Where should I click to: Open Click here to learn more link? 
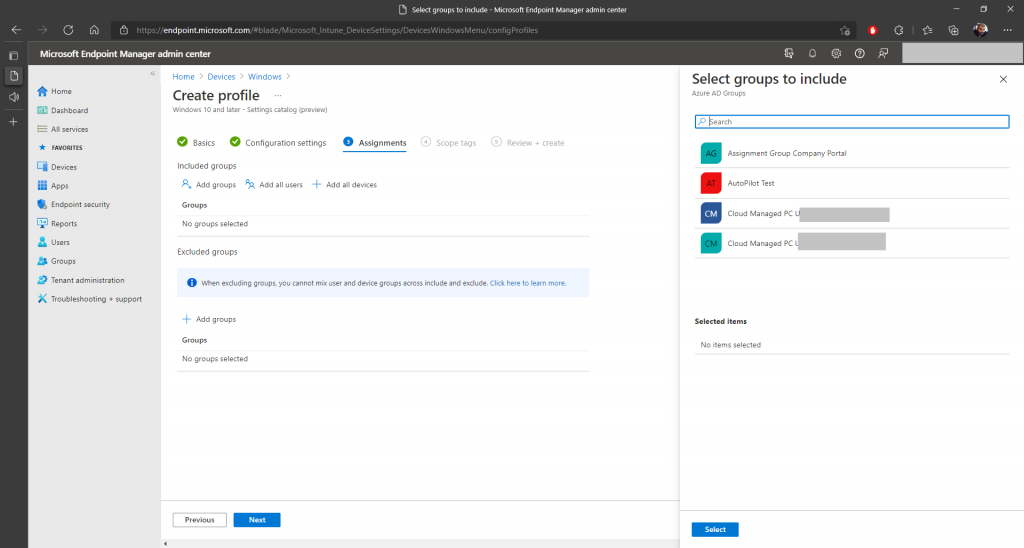[x=528, y=283]
